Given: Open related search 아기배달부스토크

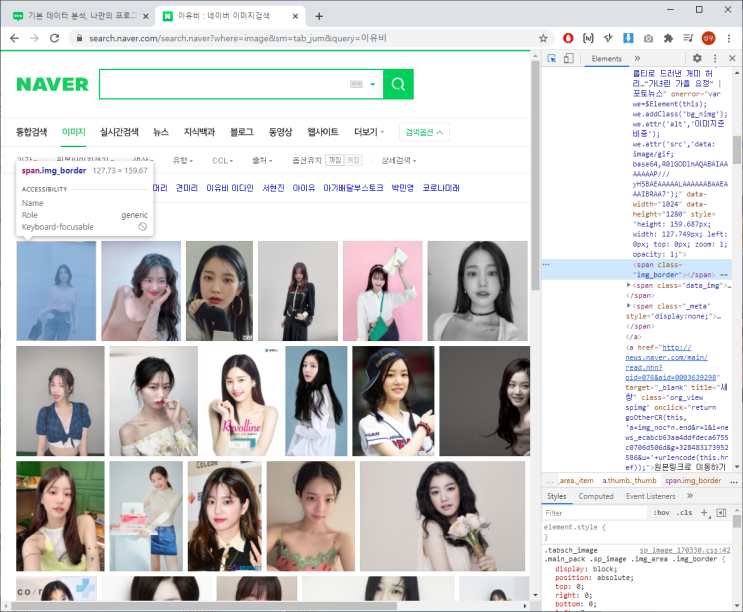Looking at the screenshot, I should click(353, 188).
